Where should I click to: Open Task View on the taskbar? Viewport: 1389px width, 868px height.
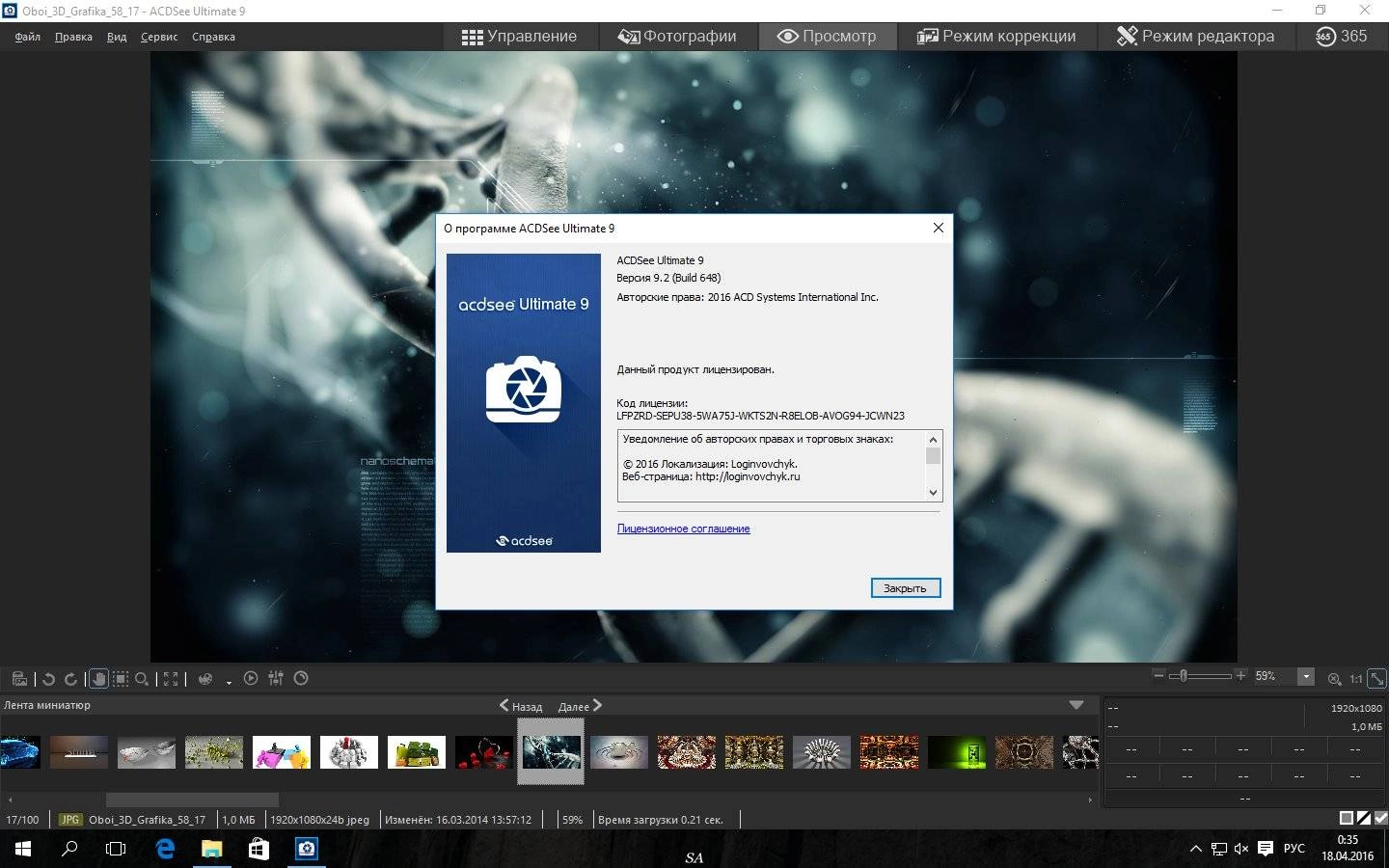[116, 849]
